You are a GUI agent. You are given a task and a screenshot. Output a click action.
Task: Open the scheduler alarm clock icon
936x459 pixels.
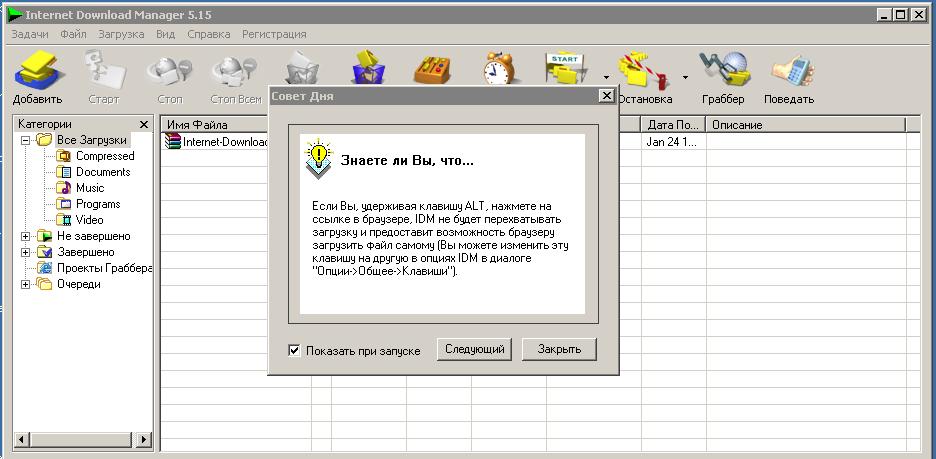[x=498, y=67]
